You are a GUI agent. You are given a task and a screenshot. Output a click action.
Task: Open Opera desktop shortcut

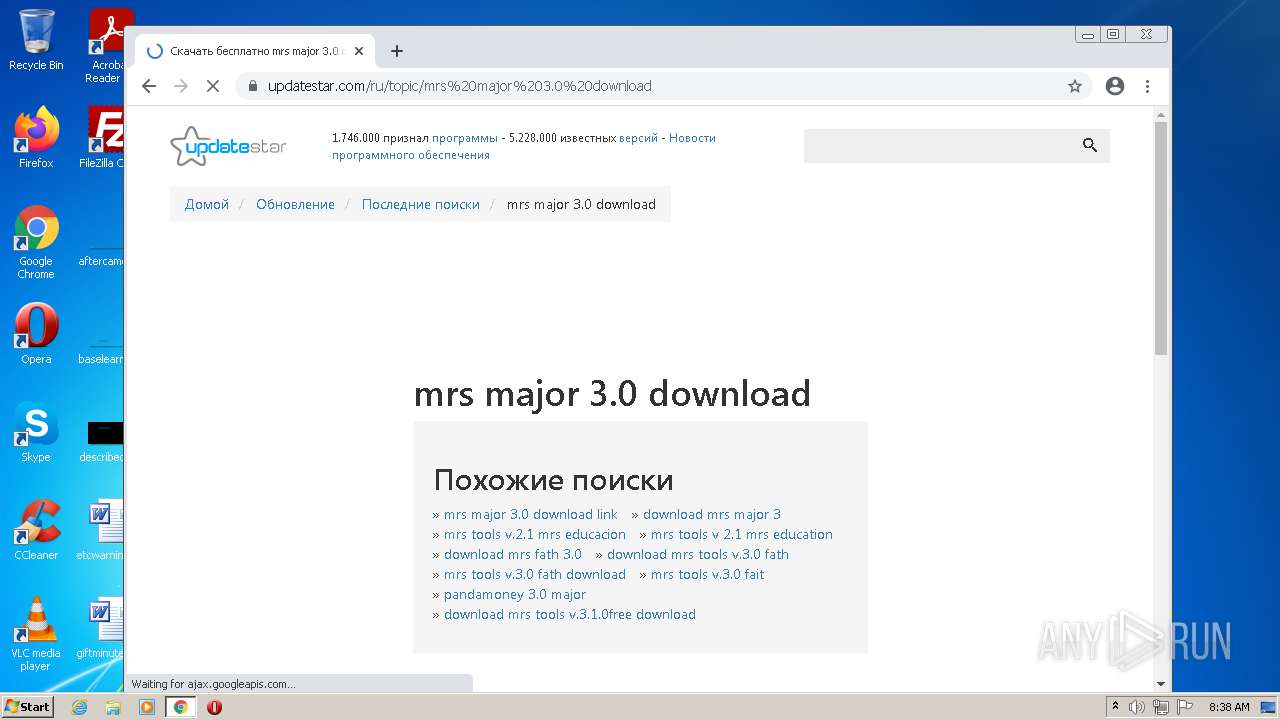click(x=36, y=334)
